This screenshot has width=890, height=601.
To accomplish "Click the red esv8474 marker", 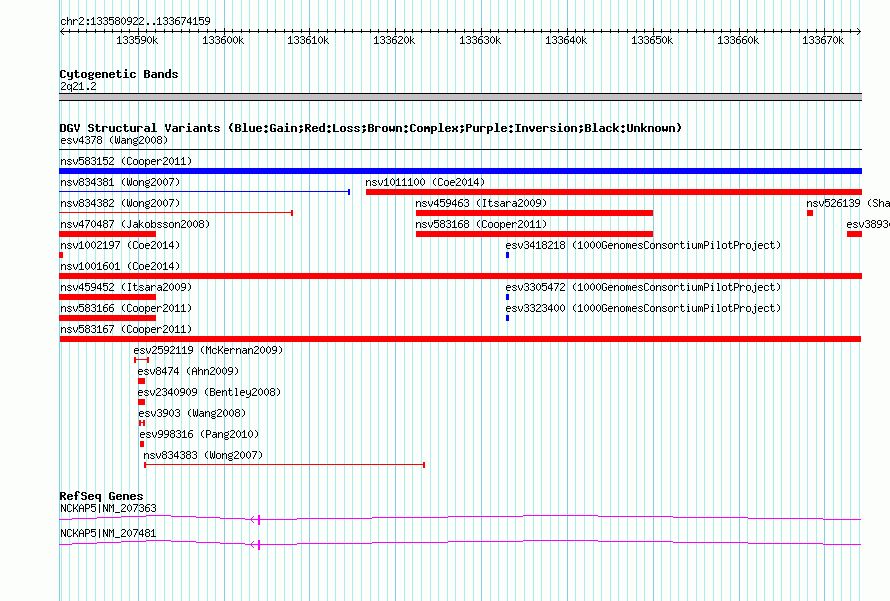I will click(x=141, y=381).
